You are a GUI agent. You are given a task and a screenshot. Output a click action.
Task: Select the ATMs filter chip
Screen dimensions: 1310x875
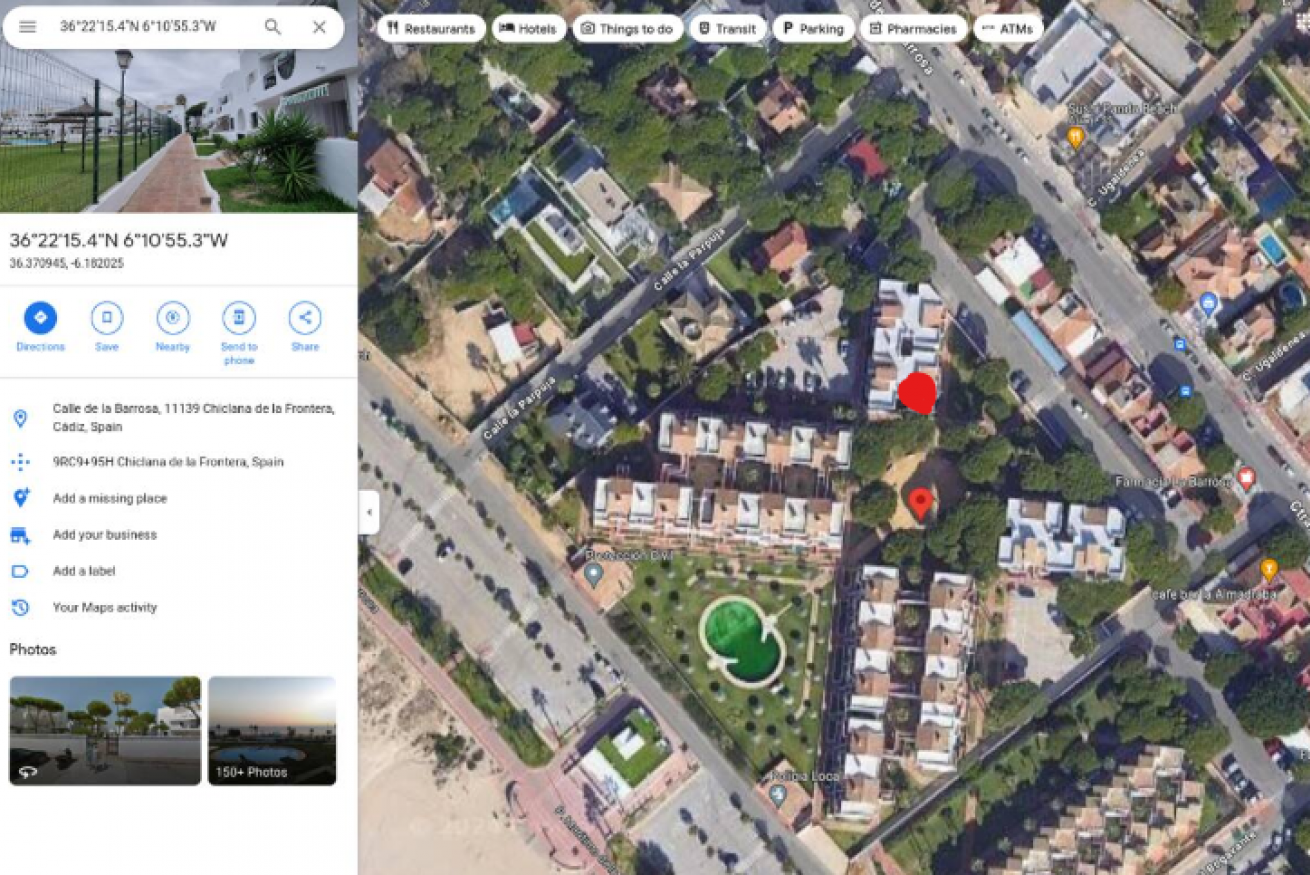click(1008, 29)
